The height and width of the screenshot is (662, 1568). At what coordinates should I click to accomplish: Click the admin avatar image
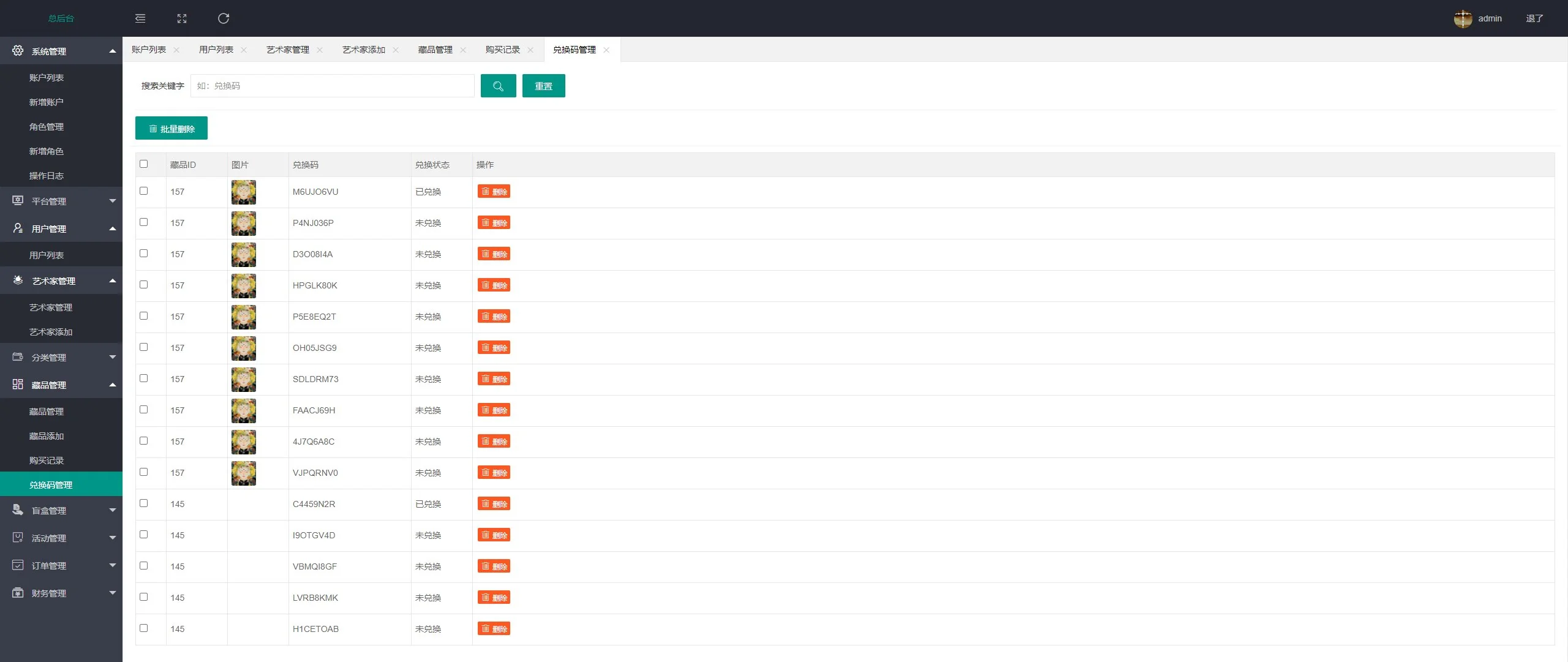(x=1463, y=18)
